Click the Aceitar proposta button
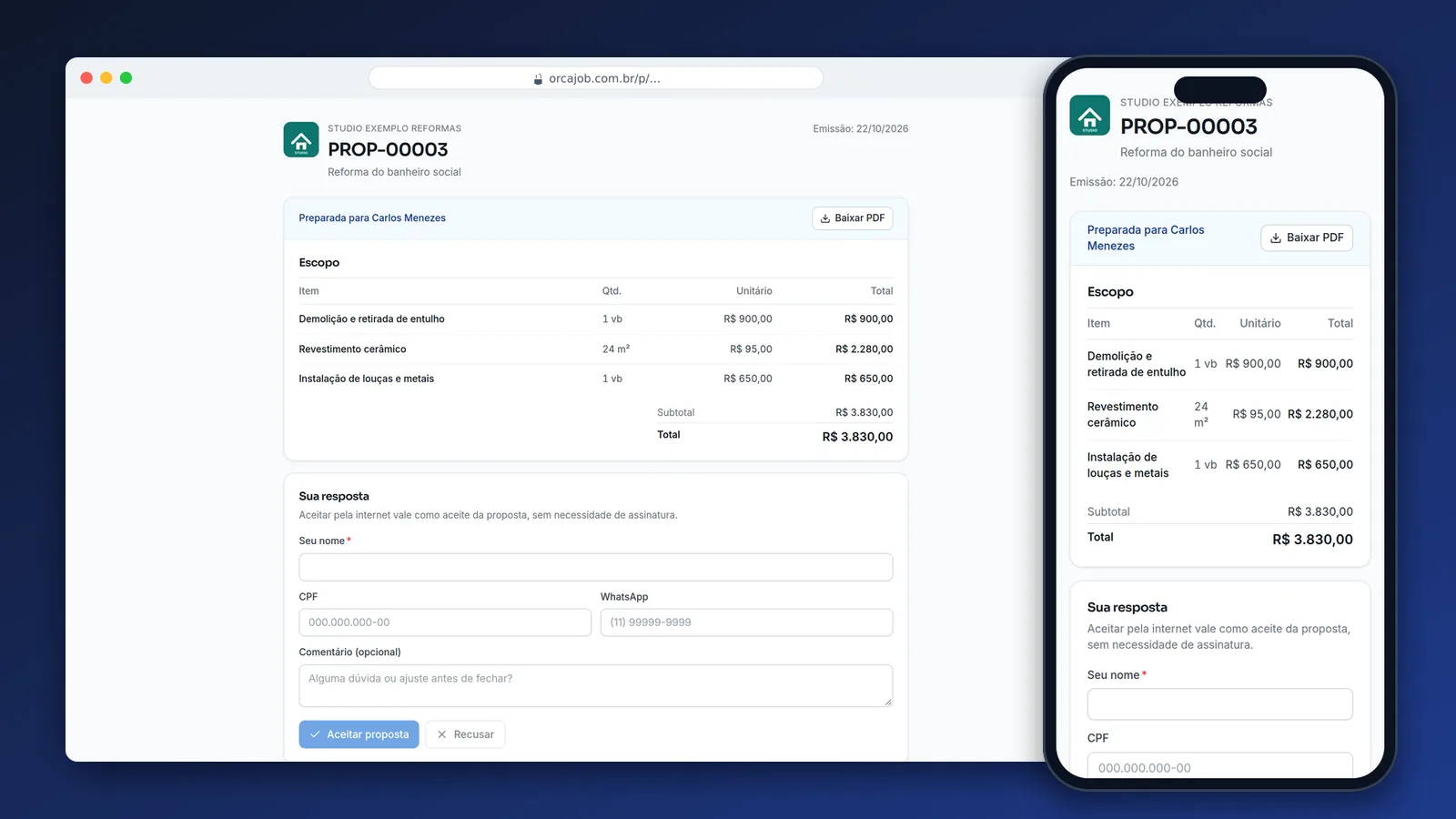This screenshot has height=819, width=1456. 359,734
